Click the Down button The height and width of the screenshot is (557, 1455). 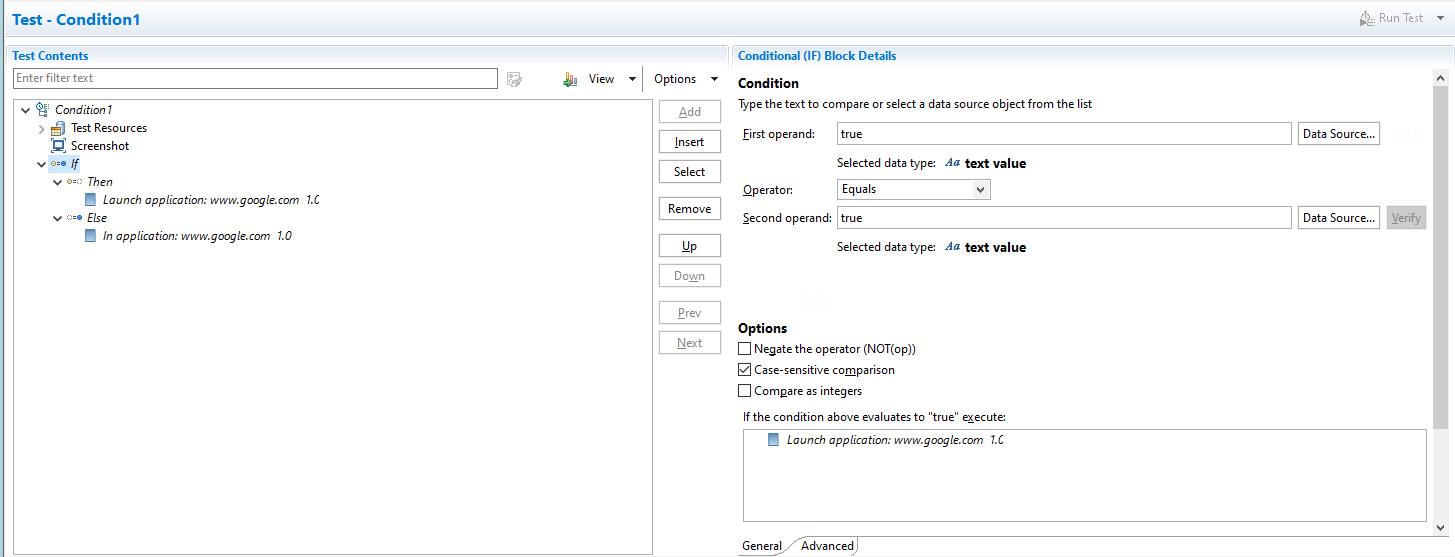point(690,276)
